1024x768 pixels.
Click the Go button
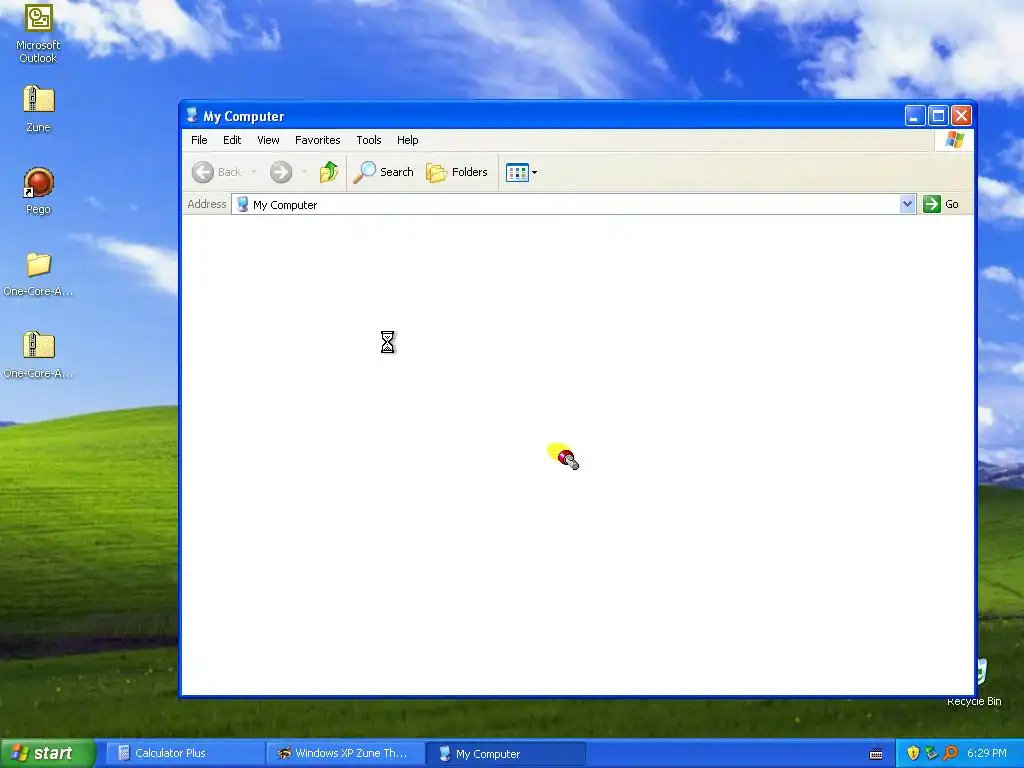pyautogui.click(x=941, y=204)
